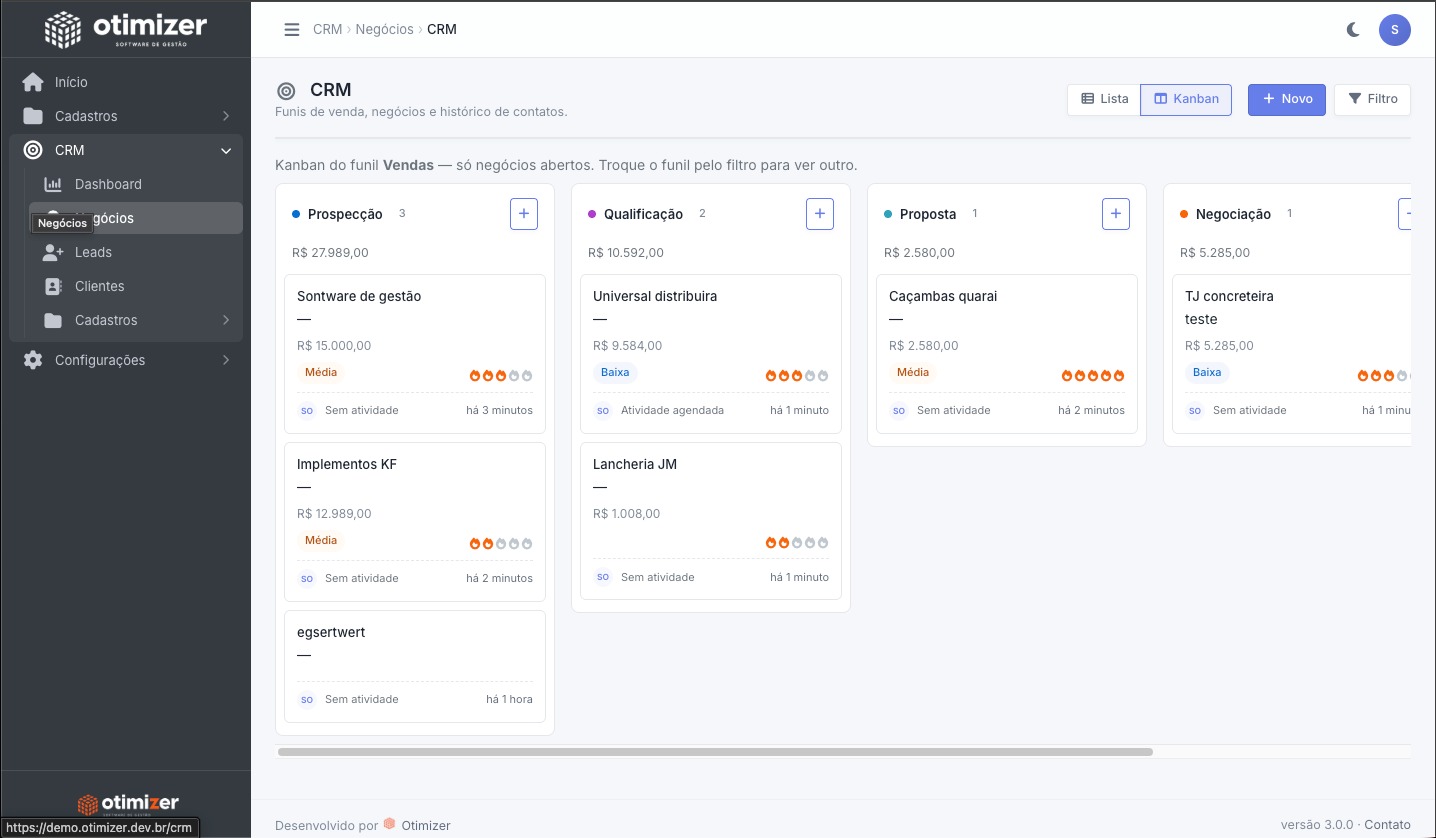This screenshot has width=1436, height=838.
Task: Open Dashboard chart icon in sidebar
Action: (x=53, y=184)
